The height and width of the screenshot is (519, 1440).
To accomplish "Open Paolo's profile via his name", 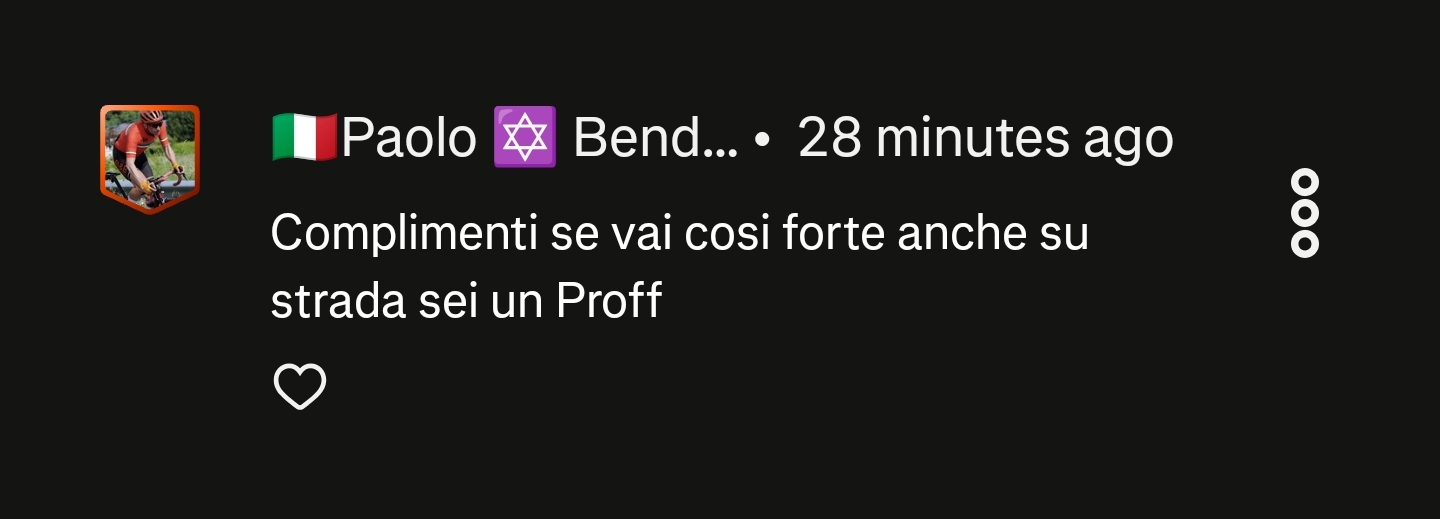I will (x=409, y=139).
